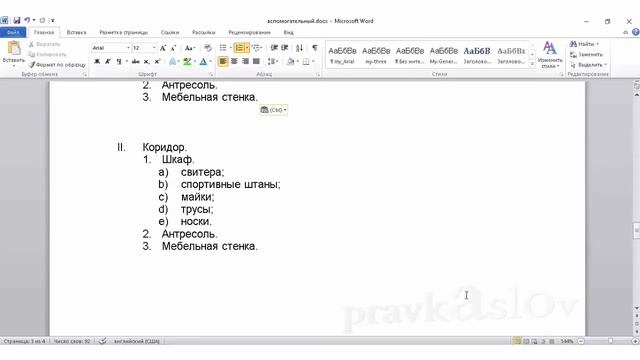640x360 pixels.
Task: Decrease font size with the shrink font icon
Action: point(173,48)
